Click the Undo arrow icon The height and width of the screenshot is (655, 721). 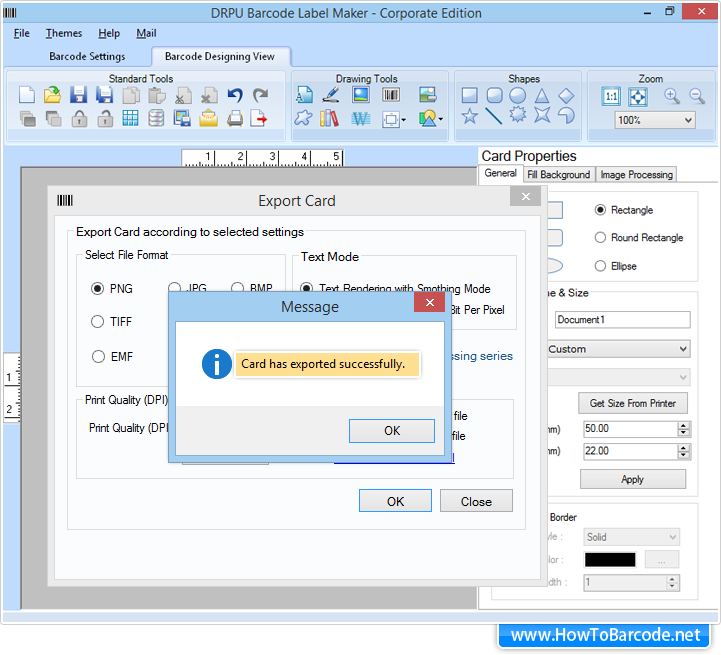(x=235, y=95)
